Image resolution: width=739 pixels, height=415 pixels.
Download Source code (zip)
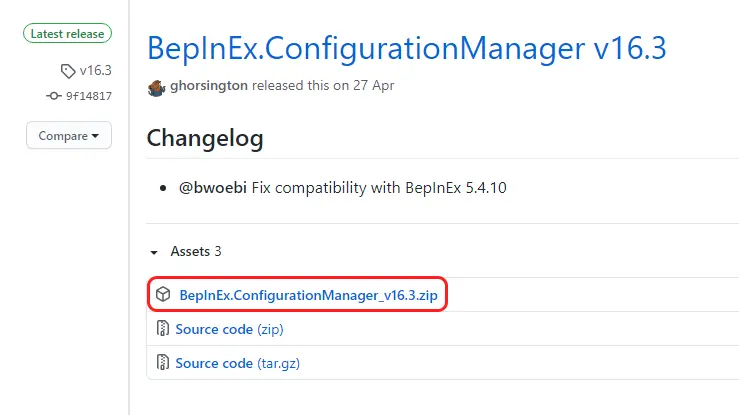pyautogui.click(x=230, y=329)
